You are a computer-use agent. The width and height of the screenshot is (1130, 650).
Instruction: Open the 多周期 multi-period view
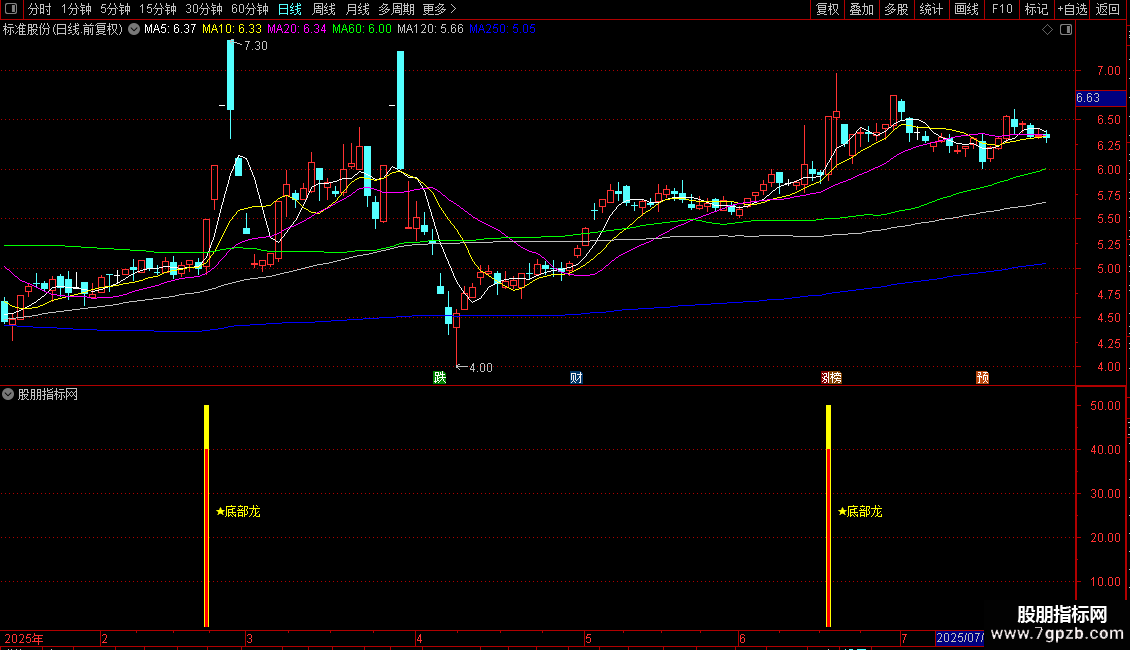pos(396,9)
